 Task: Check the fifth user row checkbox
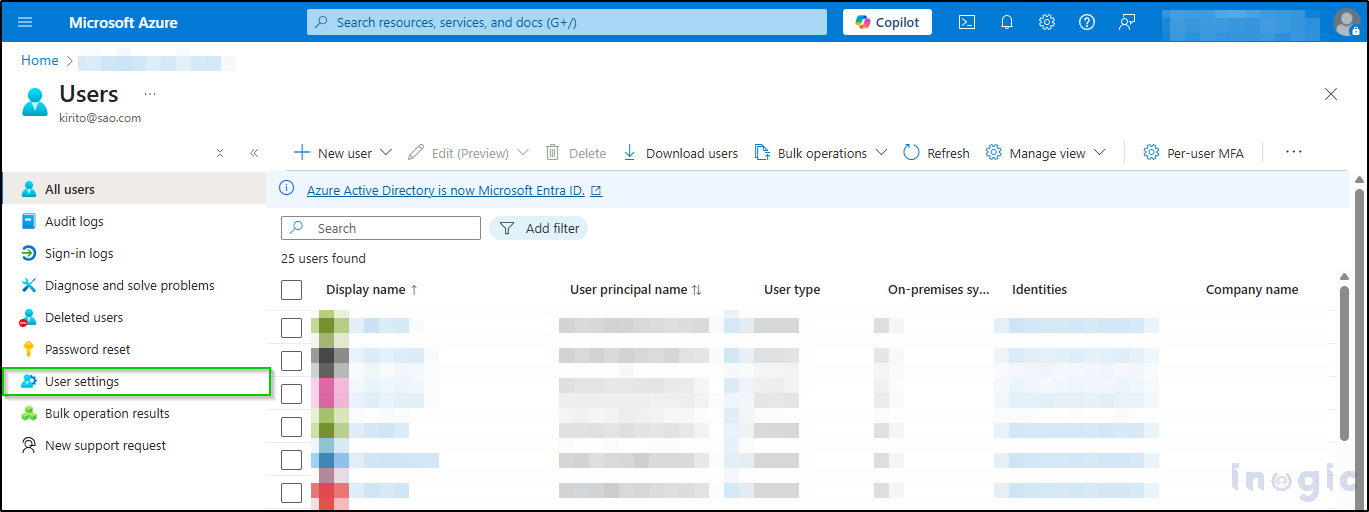(x=292, y=460)
